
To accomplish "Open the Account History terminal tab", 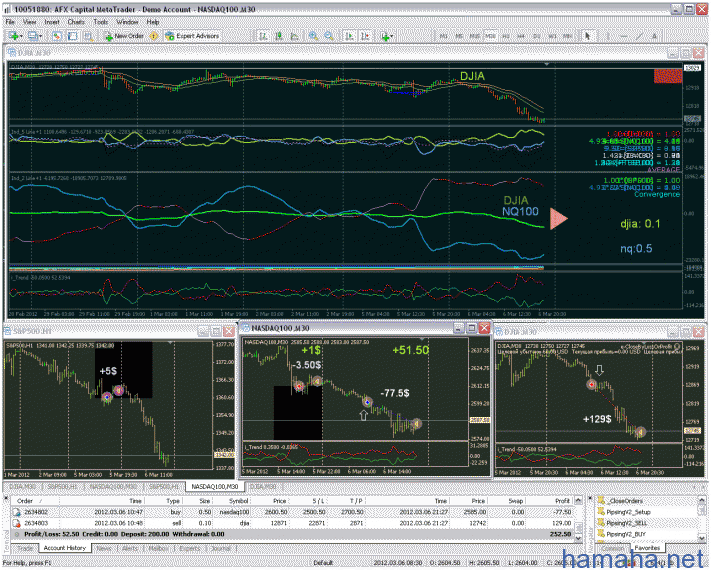I will click(65, 548).
